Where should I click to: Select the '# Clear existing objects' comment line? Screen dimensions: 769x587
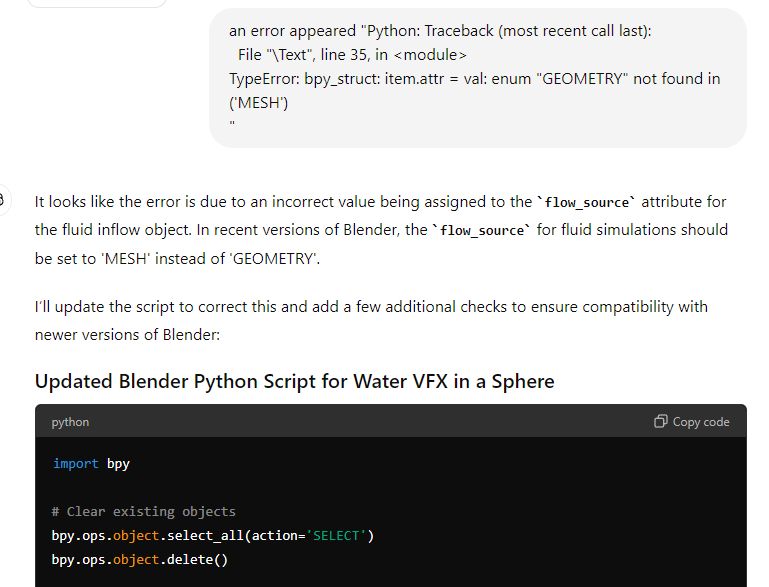(x=143, y=511)
